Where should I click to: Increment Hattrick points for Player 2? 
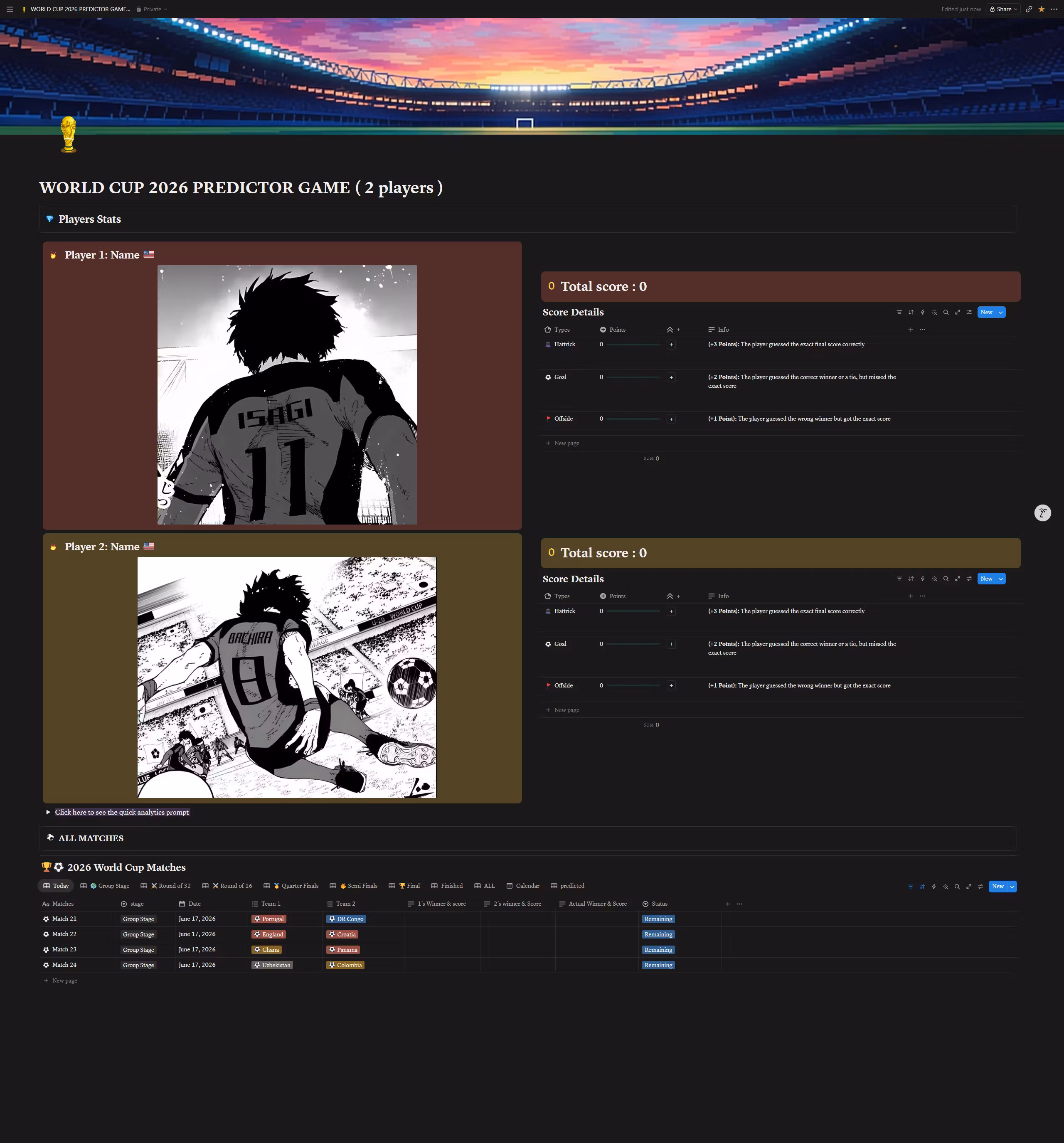coord(671,611)
